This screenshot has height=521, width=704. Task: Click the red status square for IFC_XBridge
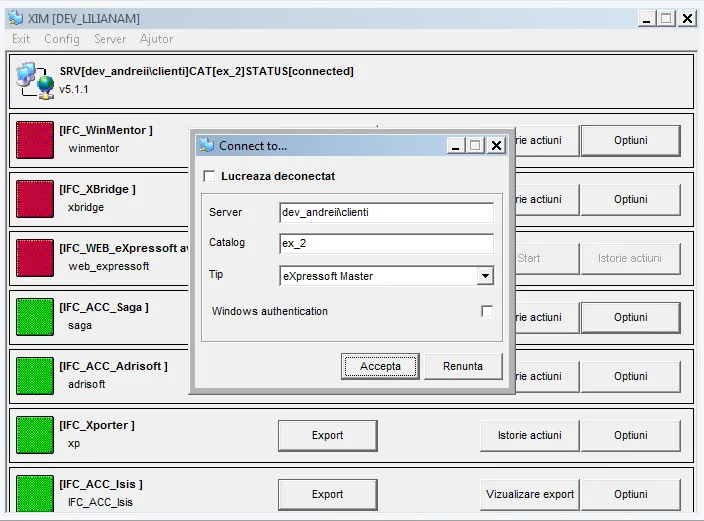[x=35, y=199]
